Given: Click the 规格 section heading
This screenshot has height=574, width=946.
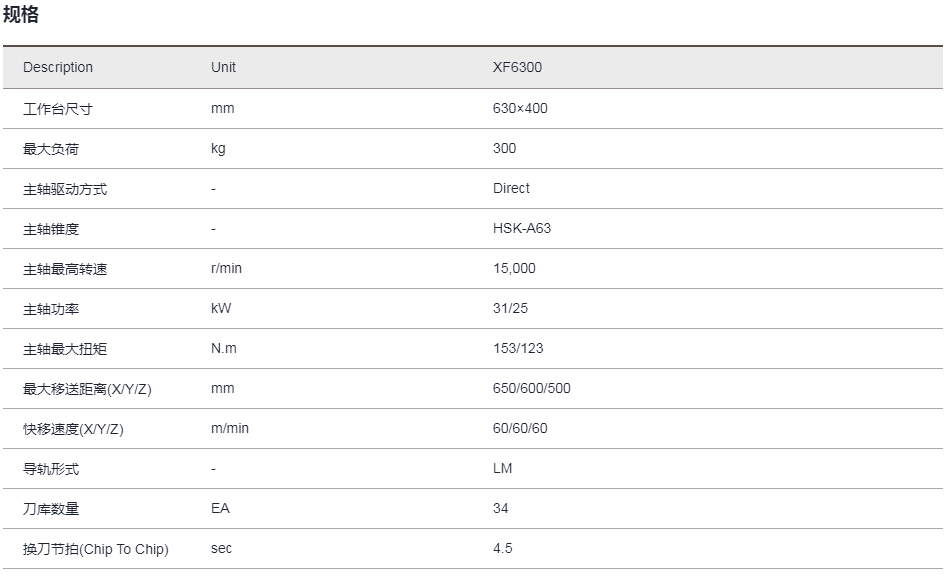Looking at the screenshot, I should [21, 14].
